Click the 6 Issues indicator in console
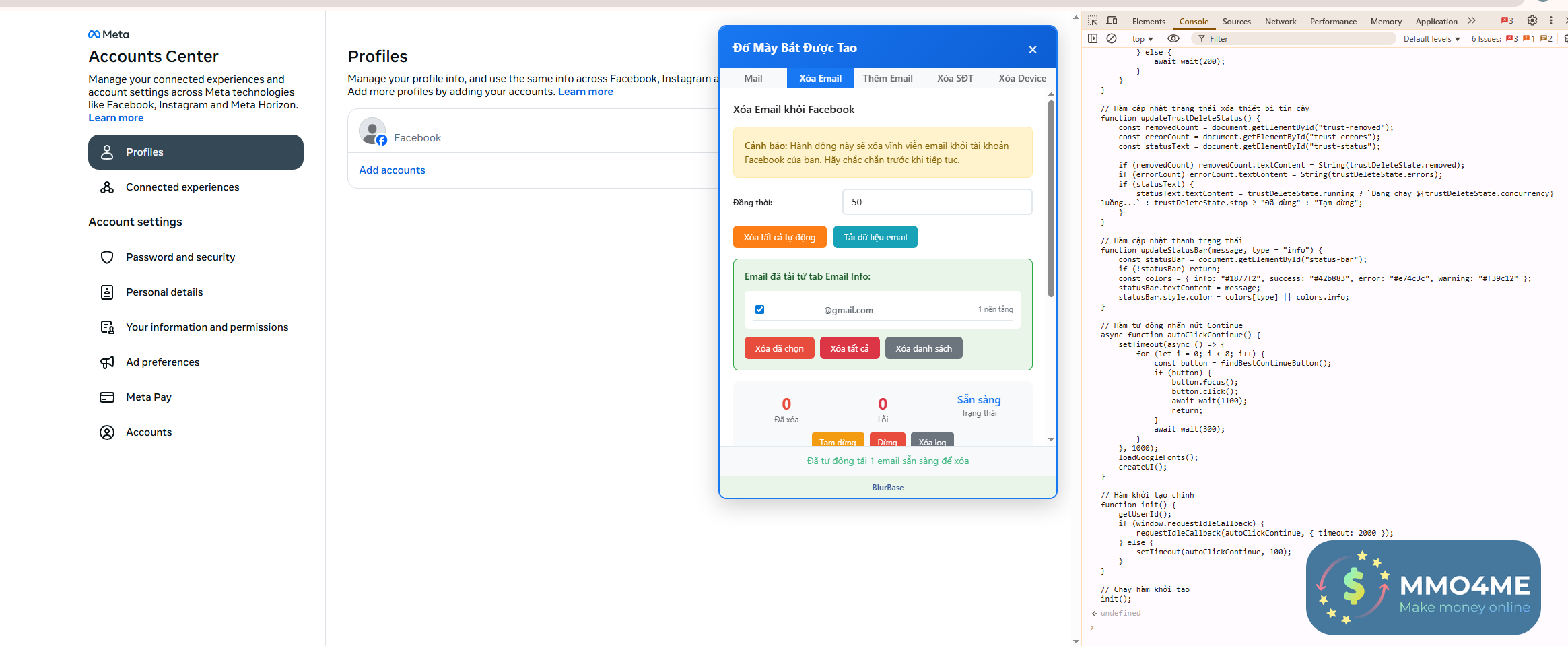 (1512, 39)
